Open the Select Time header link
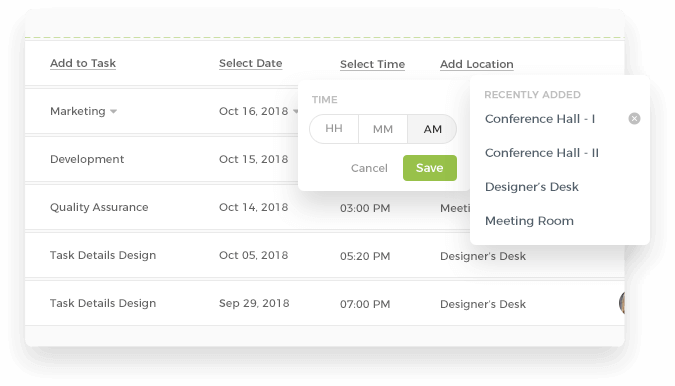The height and width of the screenshot is (386, 675). coord(372,64)
